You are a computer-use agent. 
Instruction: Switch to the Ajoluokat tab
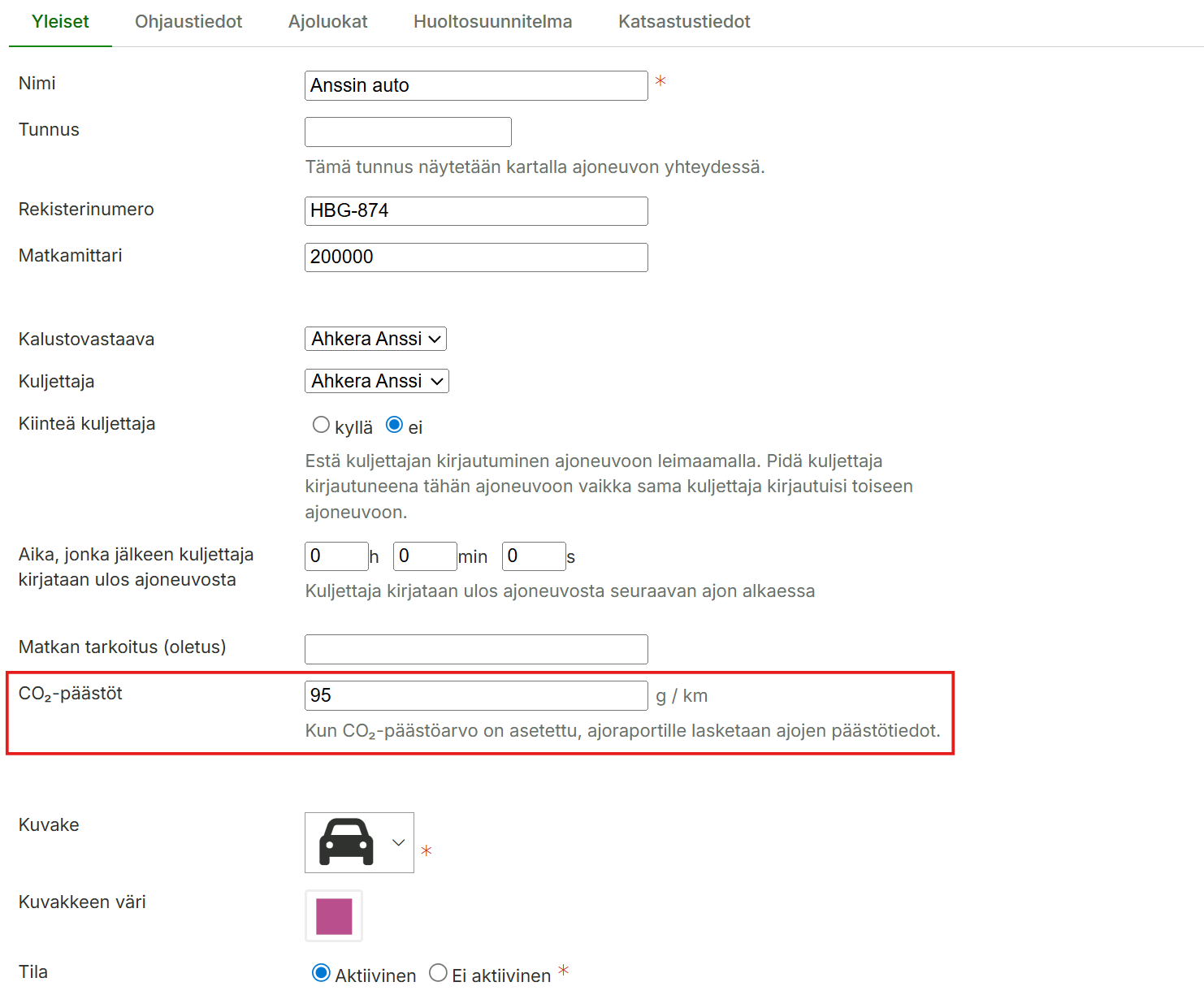pyautogui.click(x=327, y=22)
